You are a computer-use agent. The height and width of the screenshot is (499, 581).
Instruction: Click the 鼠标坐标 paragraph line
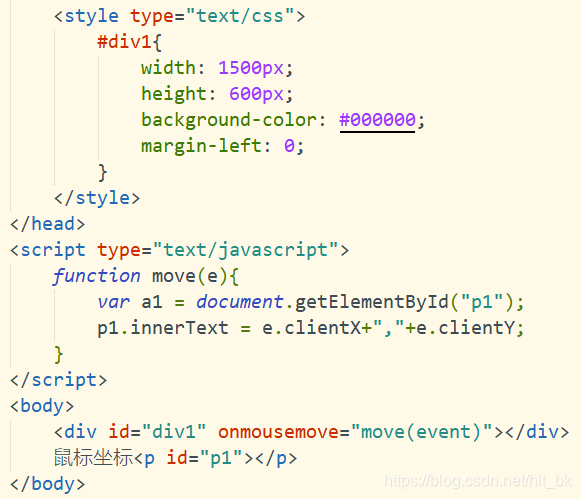(x=175, y=458)
